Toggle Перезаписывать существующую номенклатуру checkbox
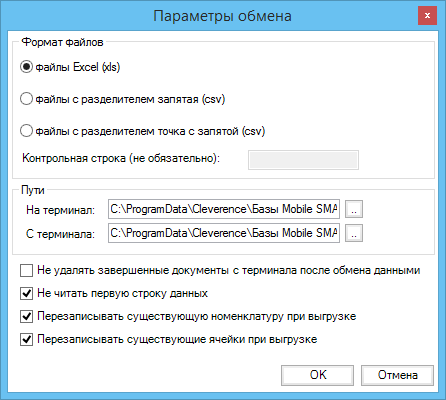This screenshot has height=400, width=446. click(x=26, y=317)
